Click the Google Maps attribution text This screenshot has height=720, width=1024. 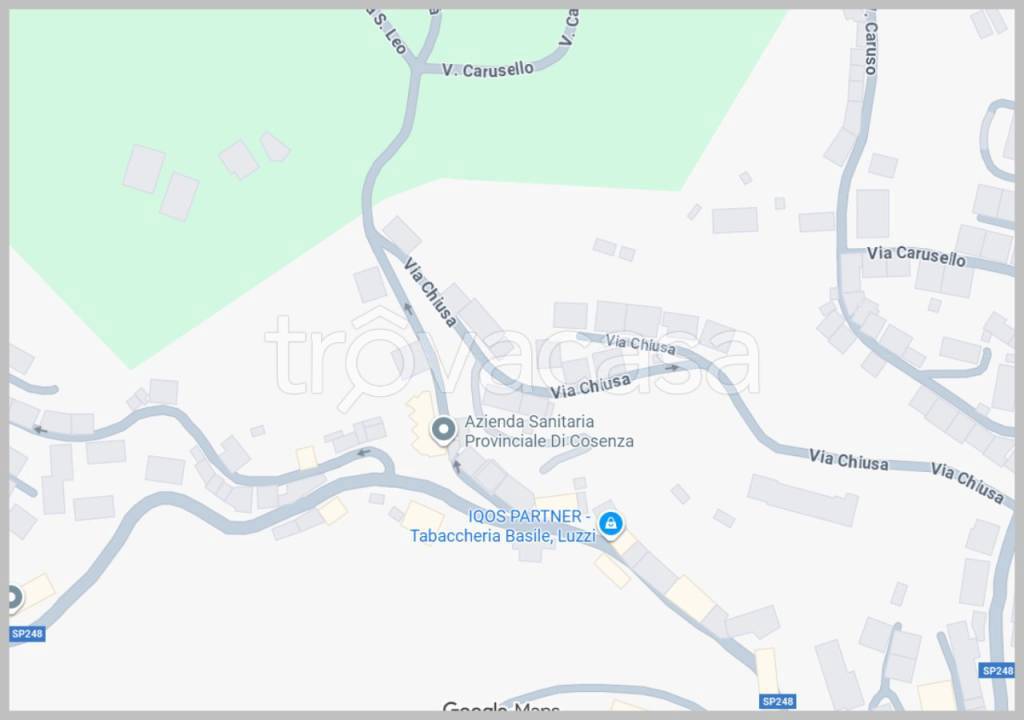coord(501,707)
